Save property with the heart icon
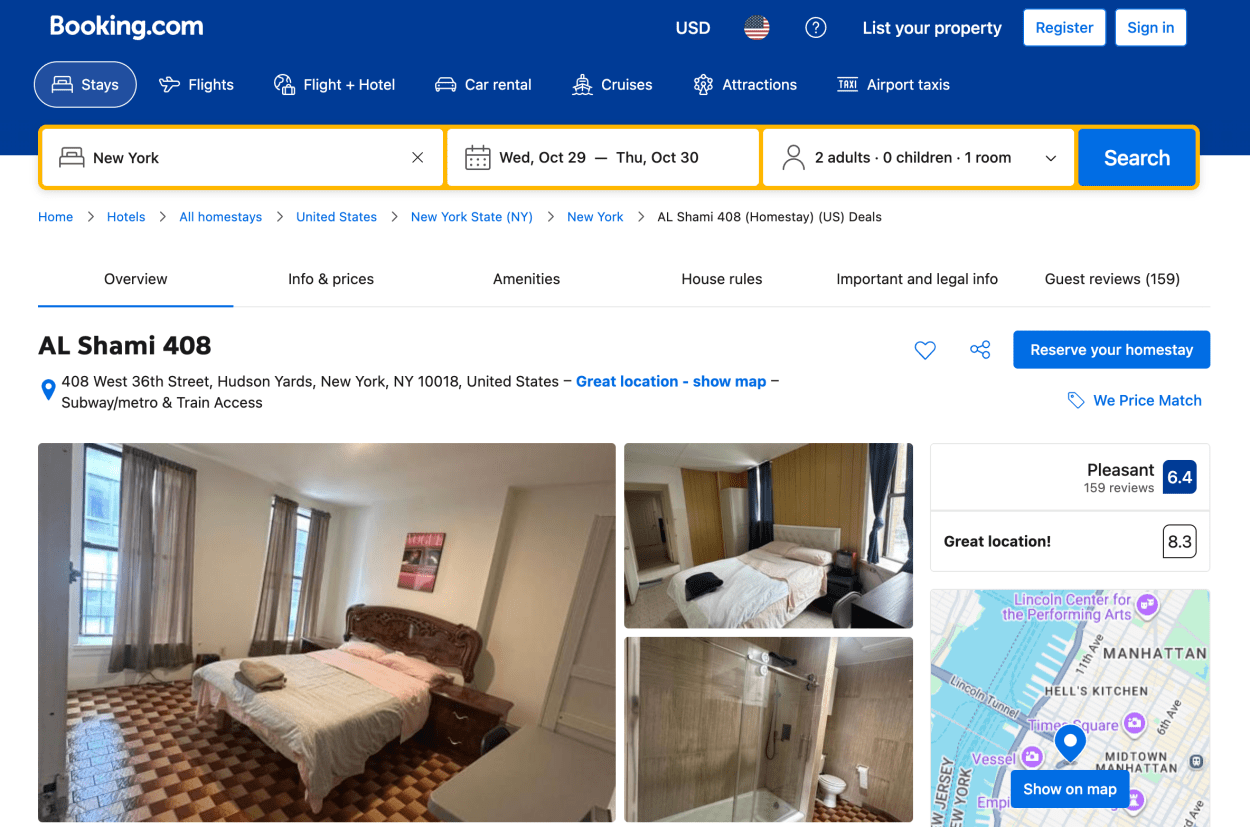The width and height of the screenshot is (1250, 827). point(925,350)
